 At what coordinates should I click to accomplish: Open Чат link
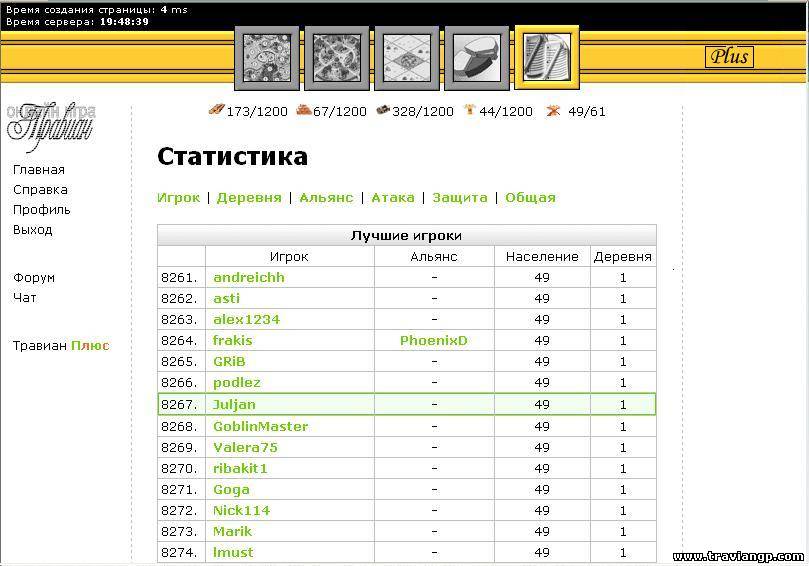pos(25,298)
